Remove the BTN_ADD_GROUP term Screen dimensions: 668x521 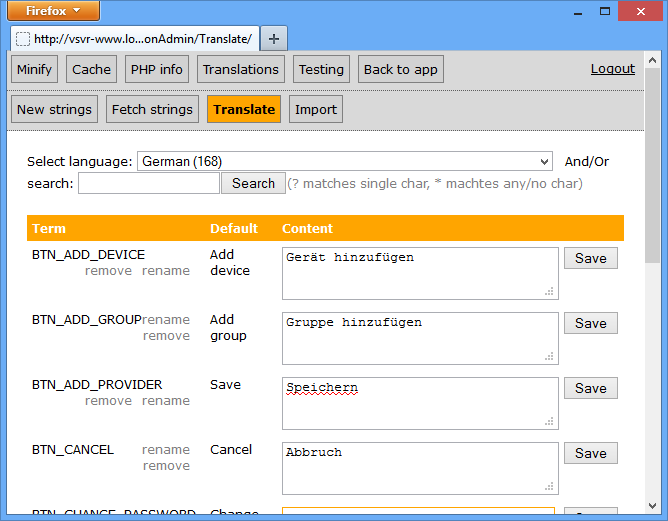point(166,336)
